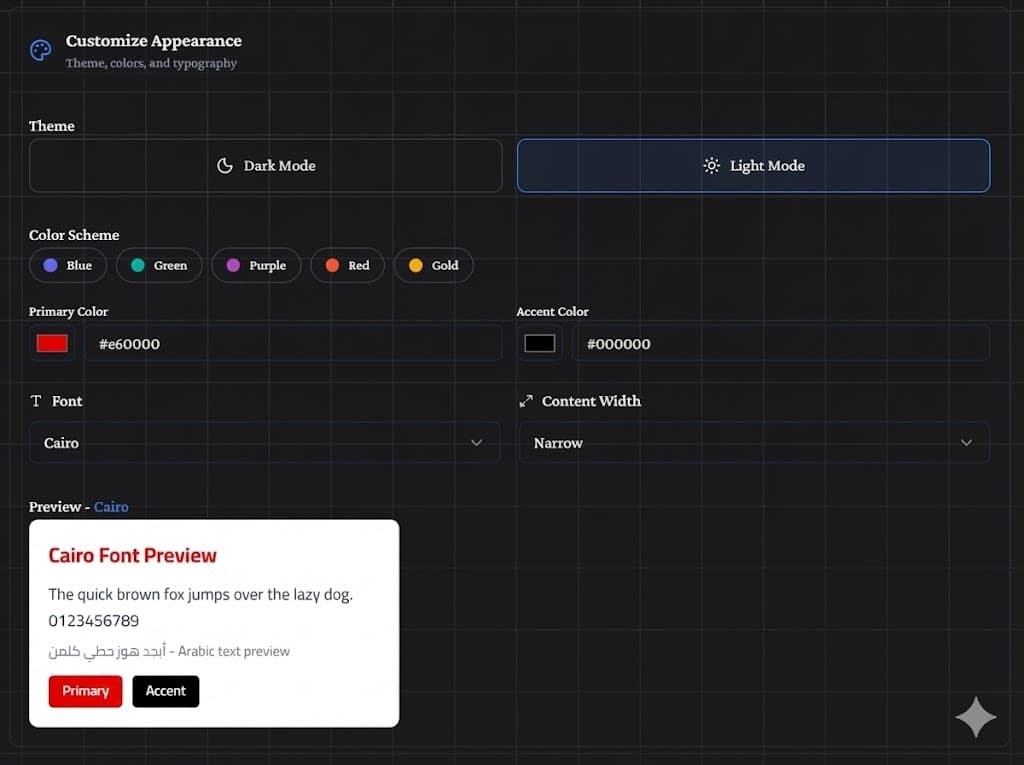This screenshot has height=765, width=1024.
Task: Open the black Accent Color swatch
Action: pyautogui.click(x=540, y=344)
